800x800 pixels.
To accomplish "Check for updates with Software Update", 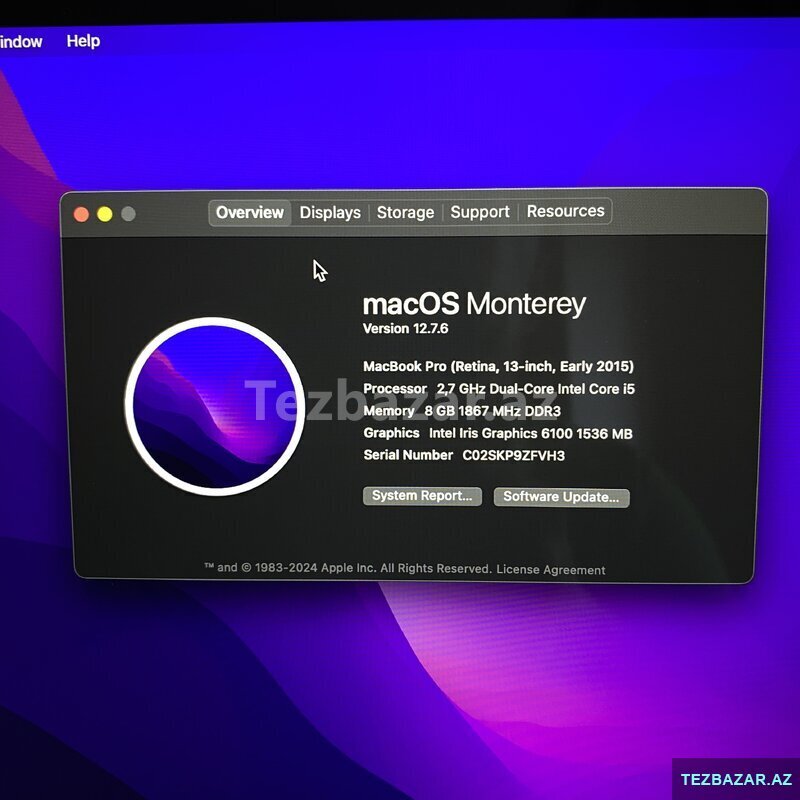I will (561, 497).
